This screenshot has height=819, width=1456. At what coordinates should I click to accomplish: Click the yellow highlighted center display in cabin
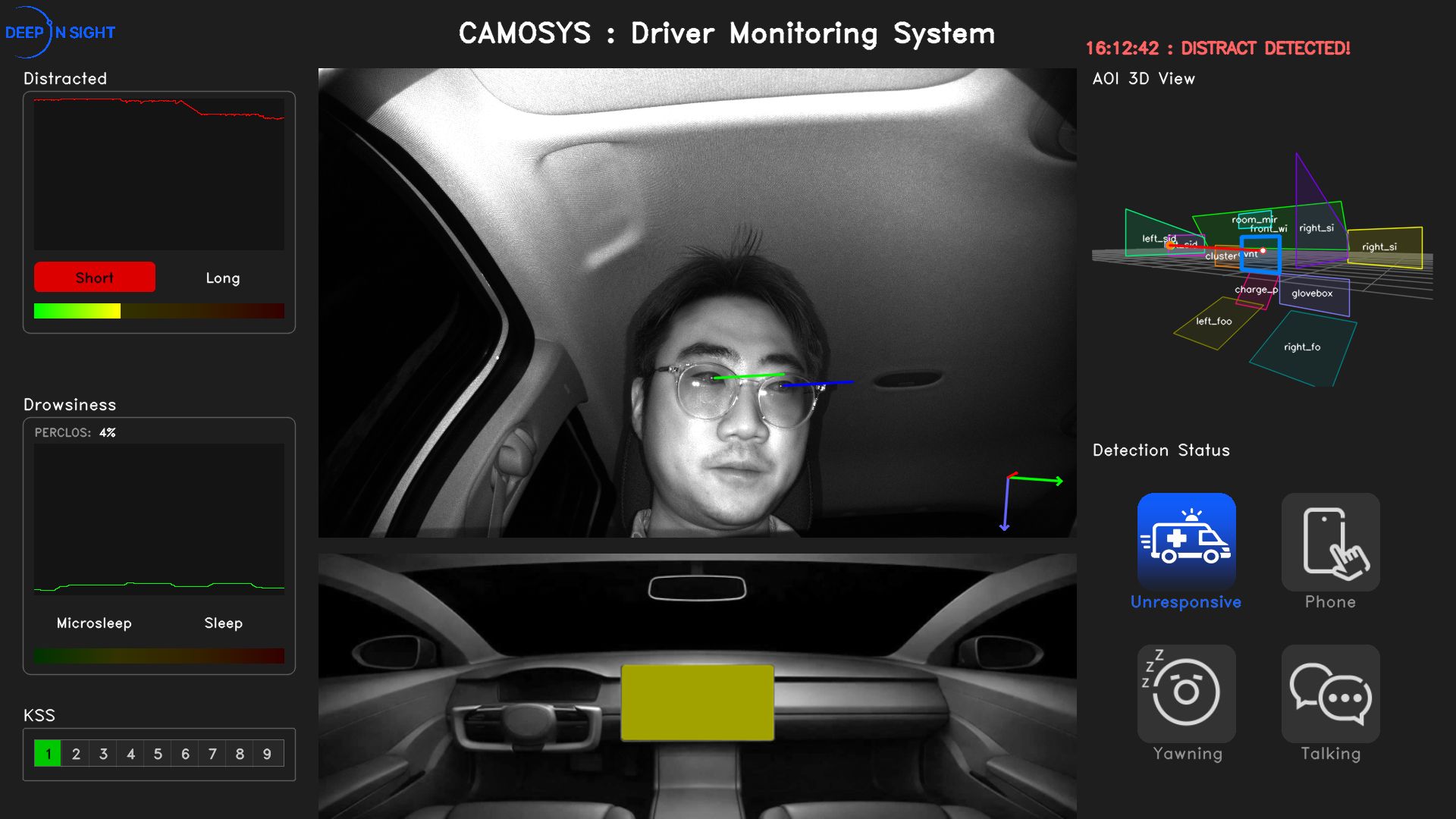[697, 702]
